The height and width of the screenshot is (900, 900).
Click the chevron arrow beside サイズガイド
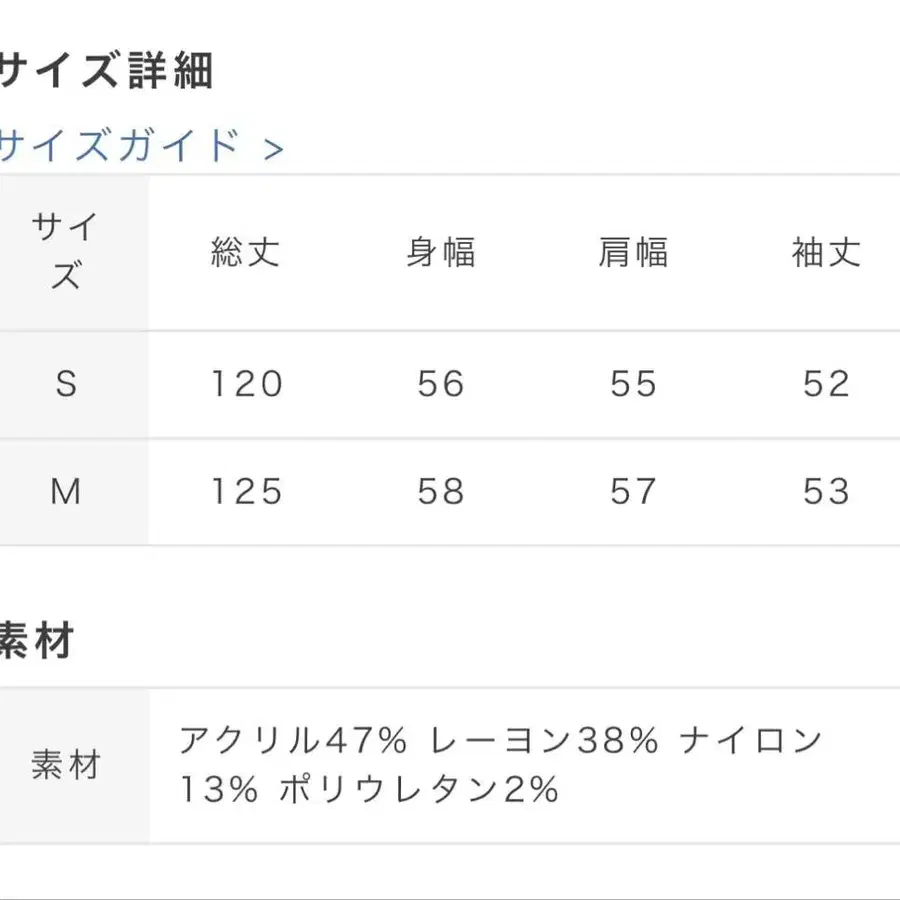(273, 150)
